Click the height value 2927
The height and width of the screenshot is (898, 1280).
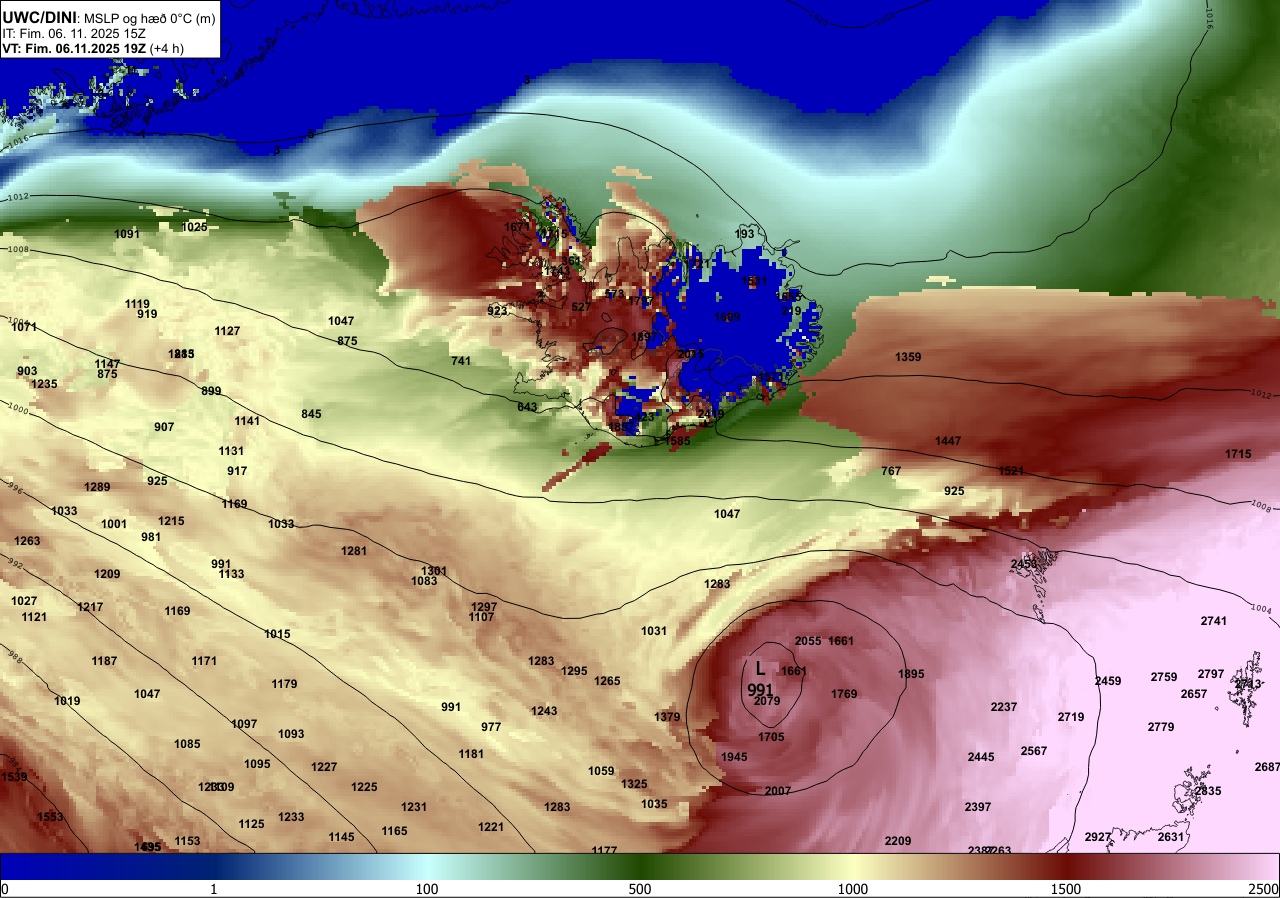tap(1098, 837)
